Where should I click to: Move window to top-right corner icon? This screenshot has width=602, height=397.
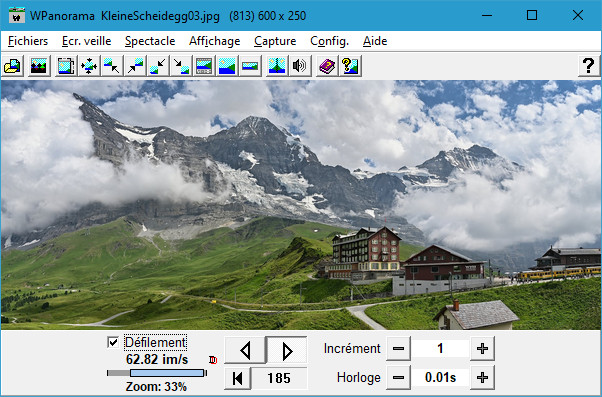click(x=135, y=66)
